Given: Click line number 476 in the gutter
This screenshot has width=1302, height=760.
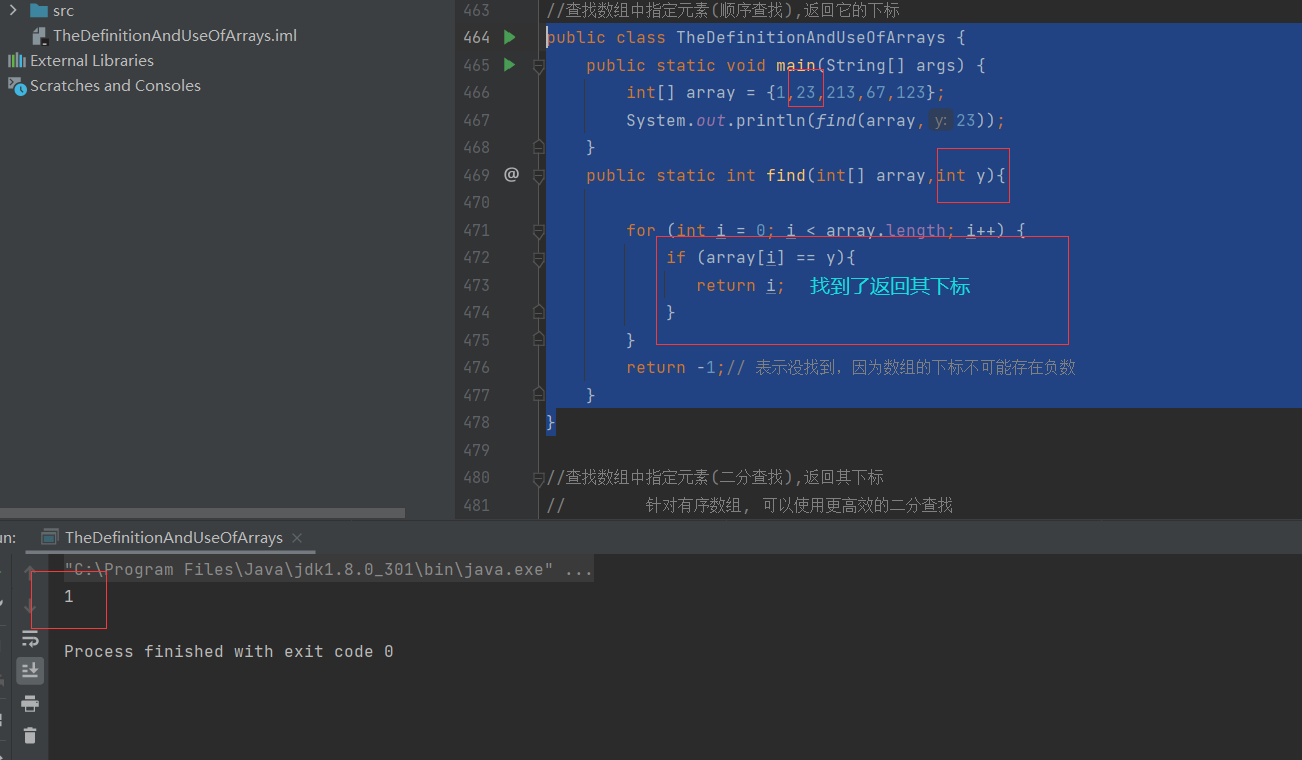Looking at the screenshot, I should pos(477,367).
